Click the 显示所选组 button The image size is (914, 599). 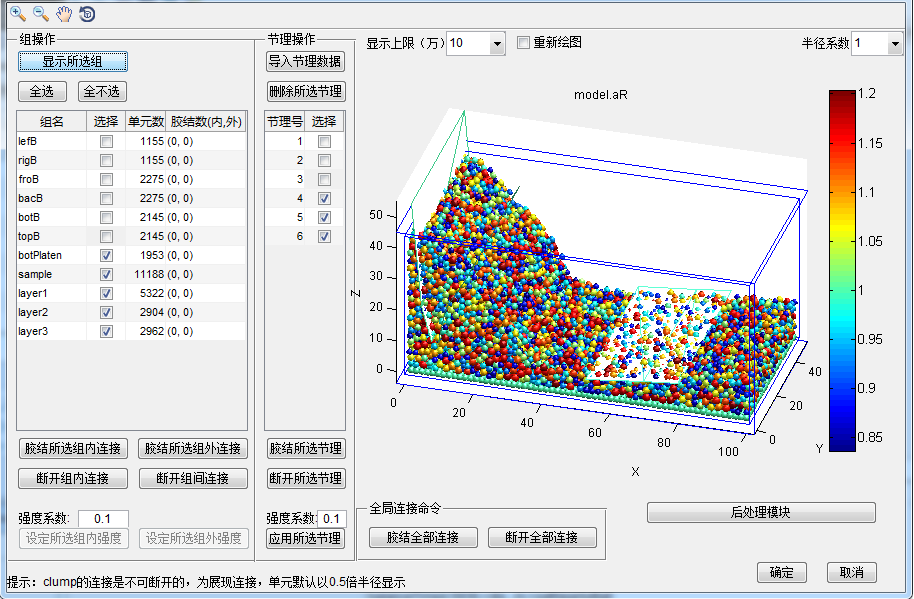72,61
